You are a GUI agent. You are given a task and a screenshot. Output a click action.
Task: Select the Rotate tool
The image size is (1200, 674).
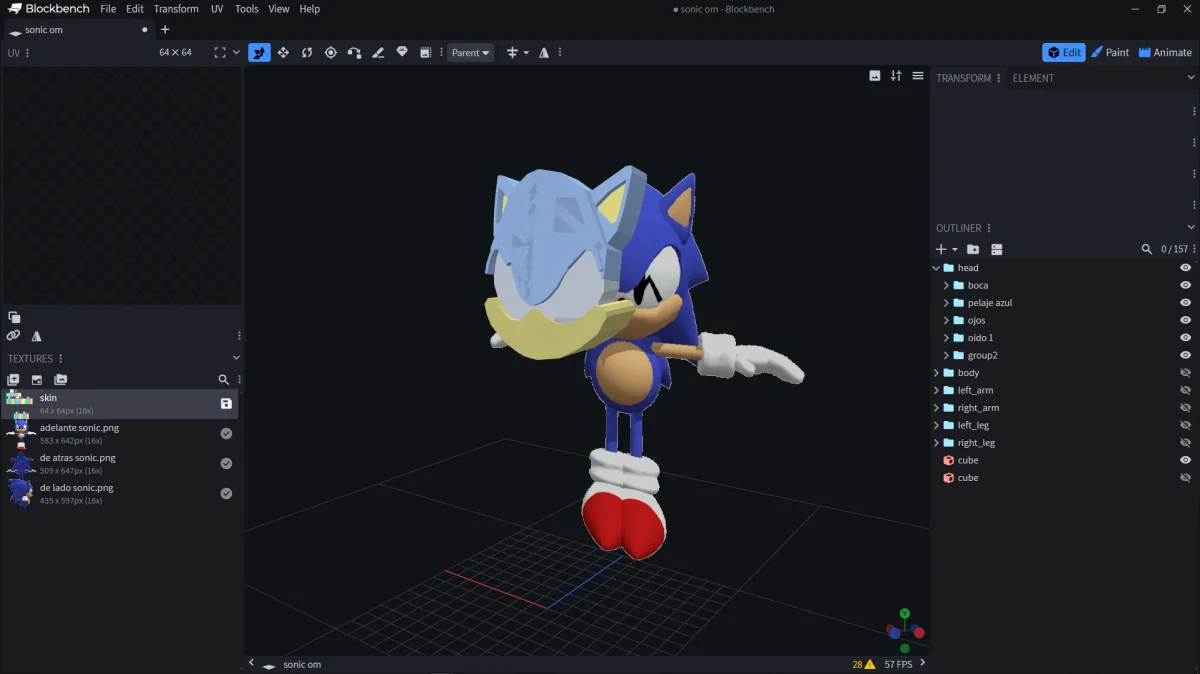pyautogui.click(x=307, y=52)
